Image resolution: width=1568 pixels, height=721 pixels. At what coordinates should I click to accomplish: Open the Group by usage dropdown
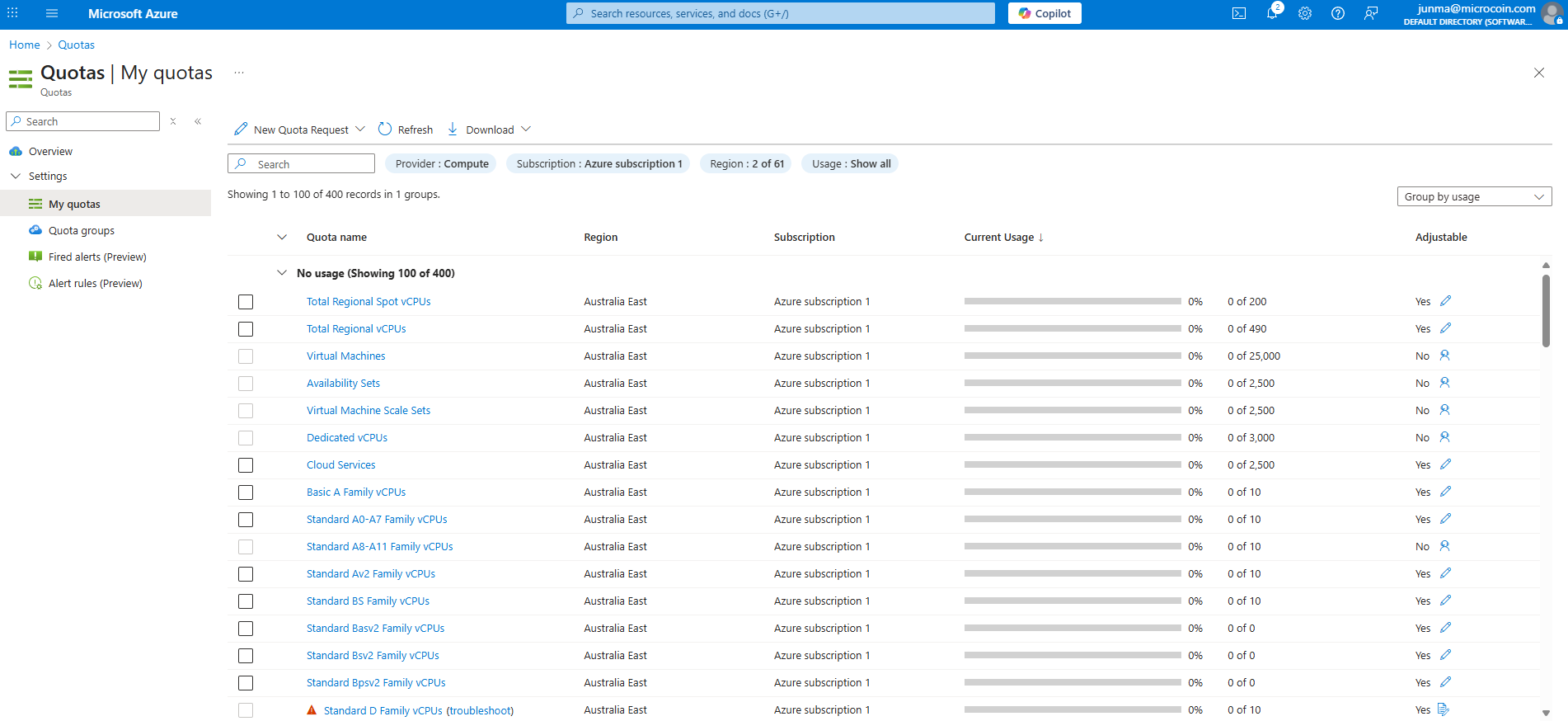pyautogui.click(x=1474, y=196)
